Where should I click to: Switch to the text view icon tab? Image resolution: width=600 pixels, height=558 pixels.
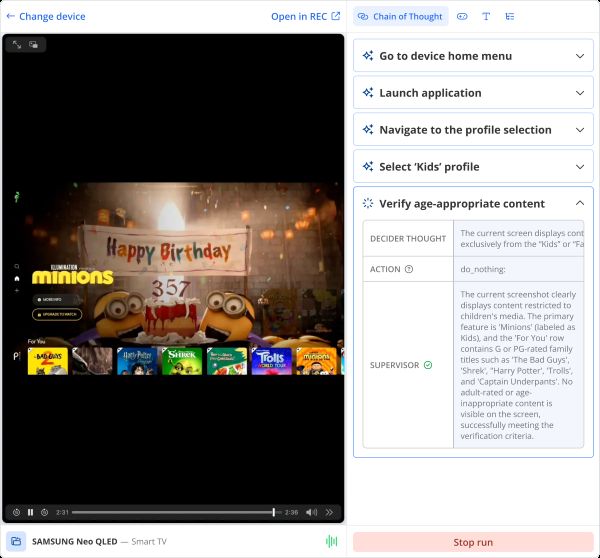point(486,16)
